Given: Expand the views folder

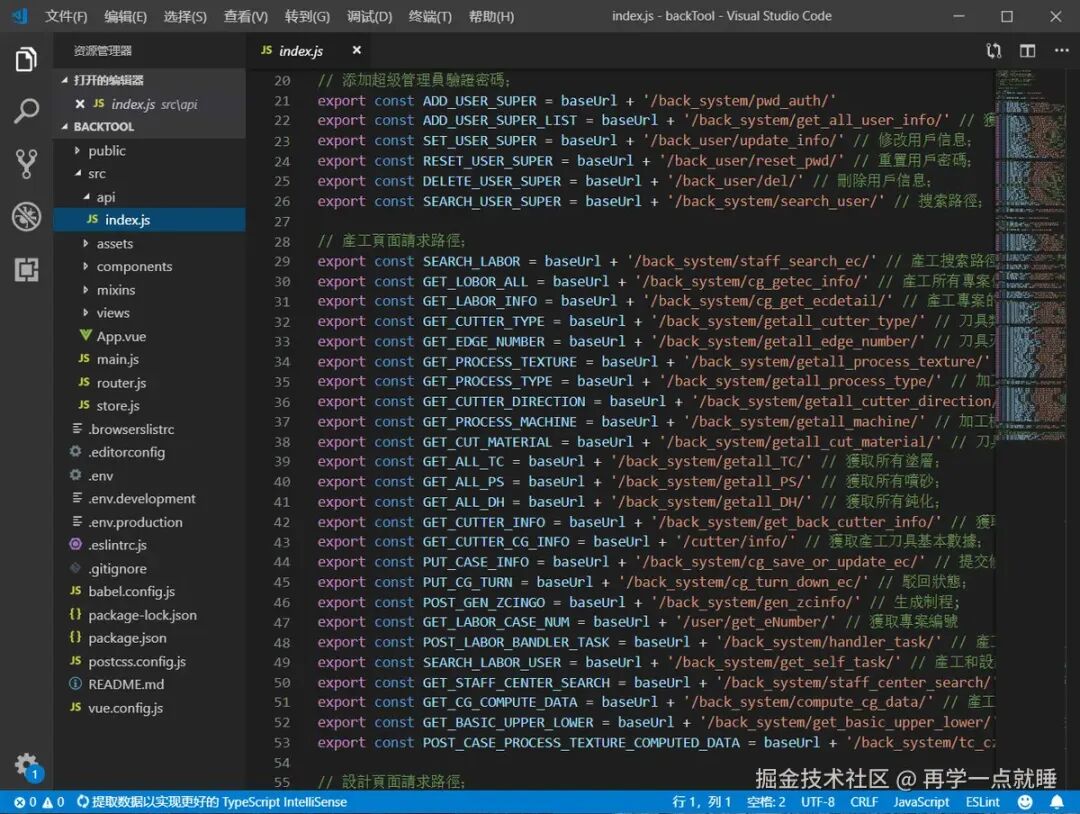Looking at the screenshot, I should point(85,313).
